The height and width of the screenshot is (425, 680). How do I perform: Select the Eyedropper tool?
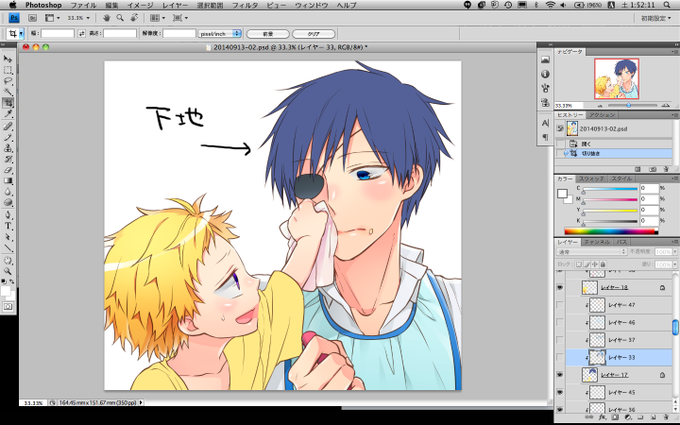point(8,114)
